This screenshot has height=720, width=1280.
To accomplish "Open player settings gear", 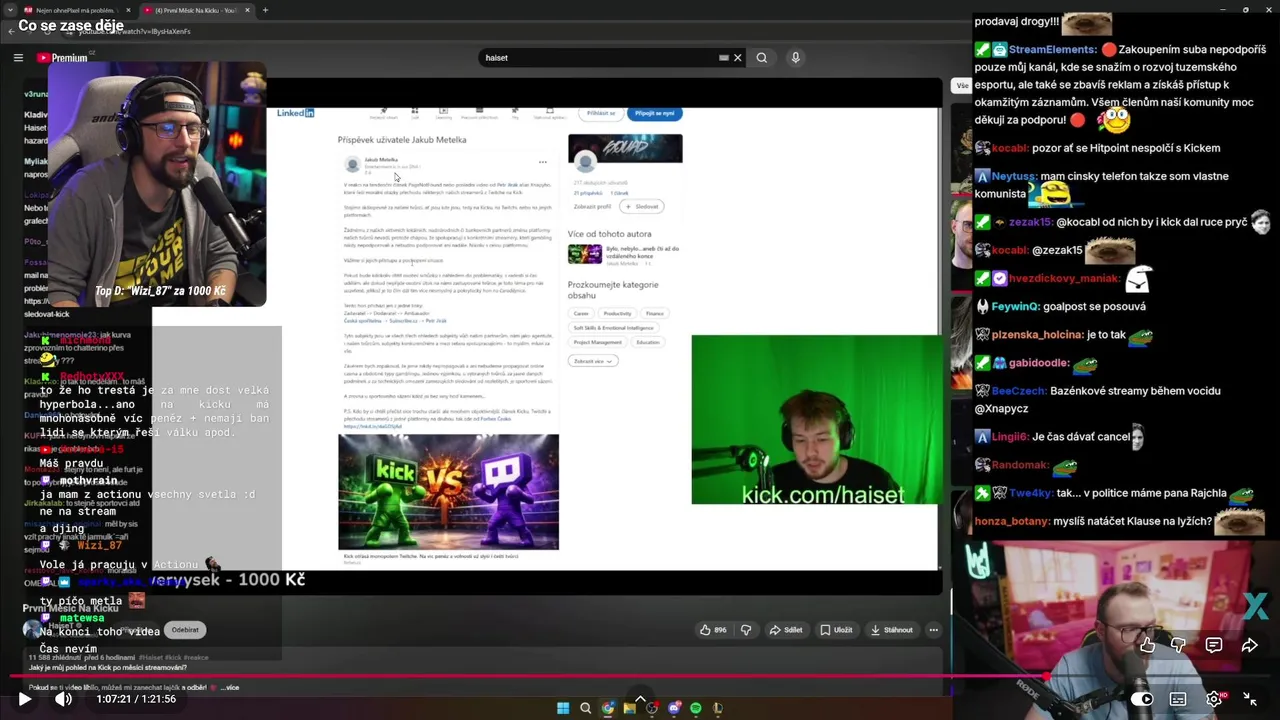I will pos(1214,699).
